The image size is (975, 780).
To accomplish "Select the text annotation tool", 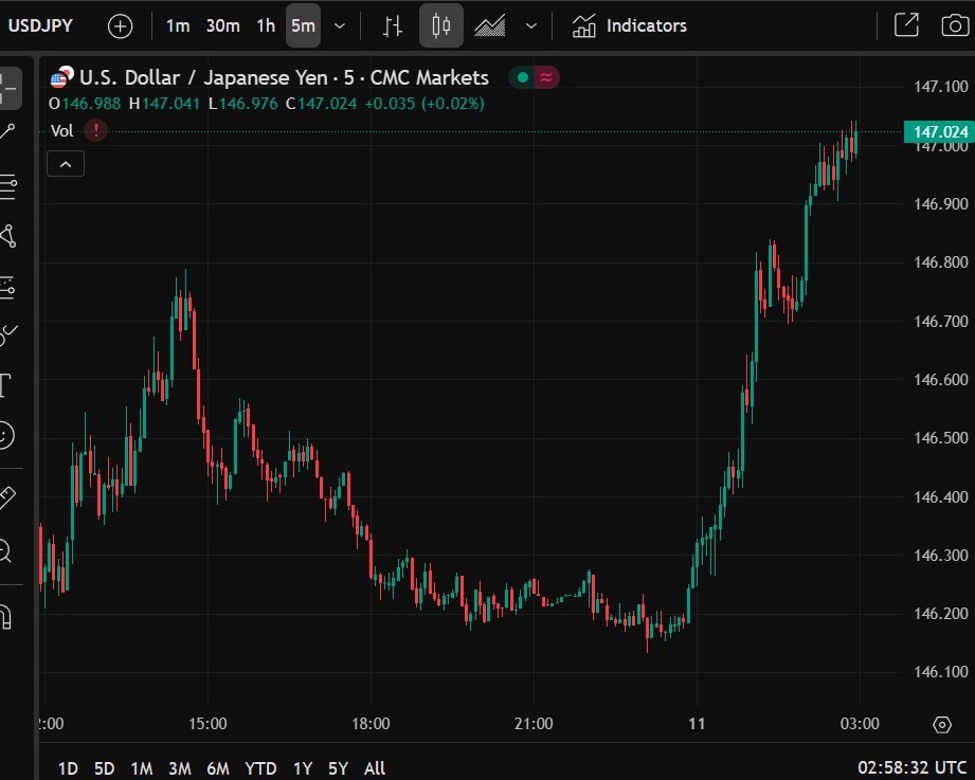I will click(5, 385).
